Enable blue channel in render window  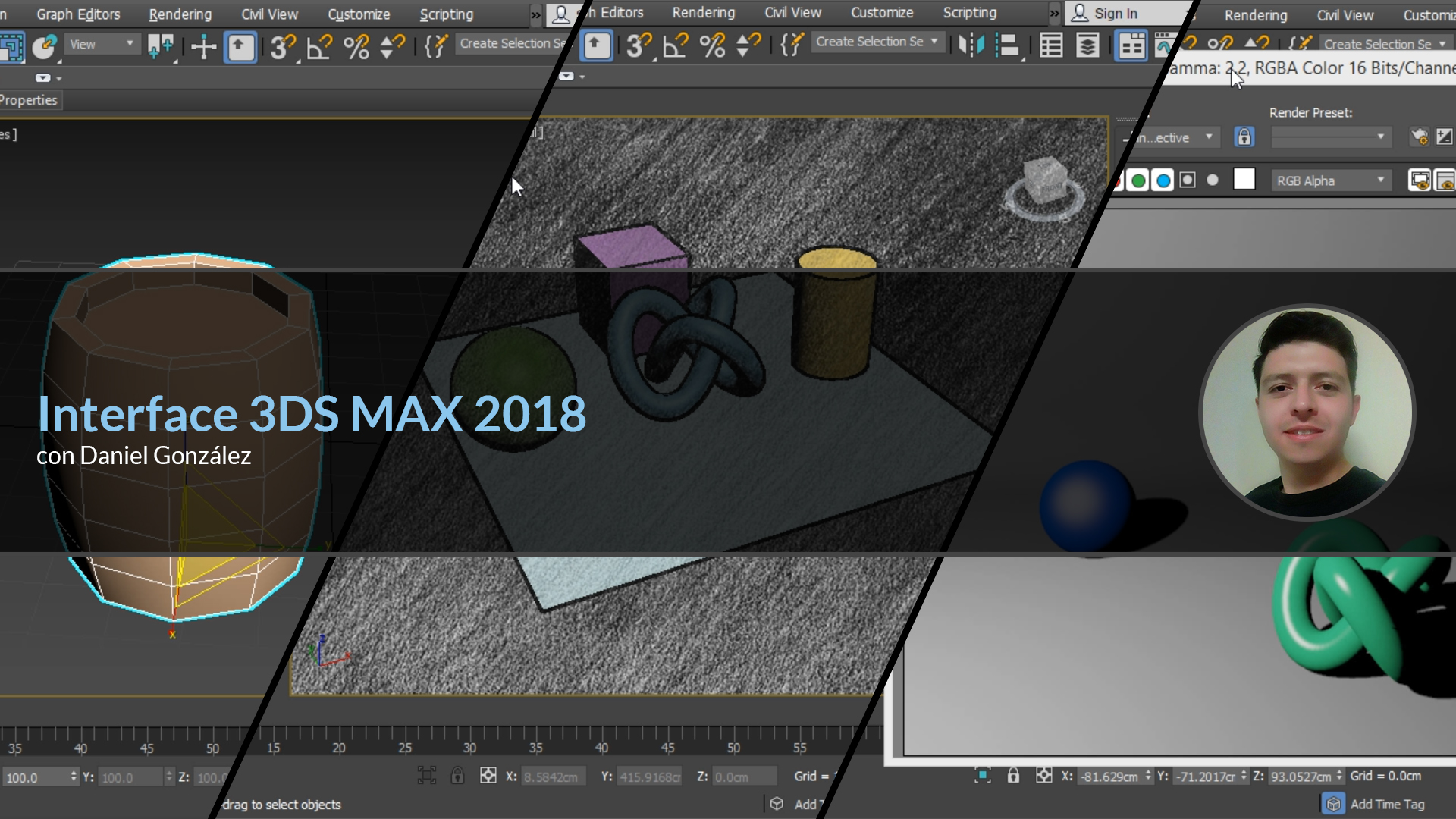point(1163,180)
